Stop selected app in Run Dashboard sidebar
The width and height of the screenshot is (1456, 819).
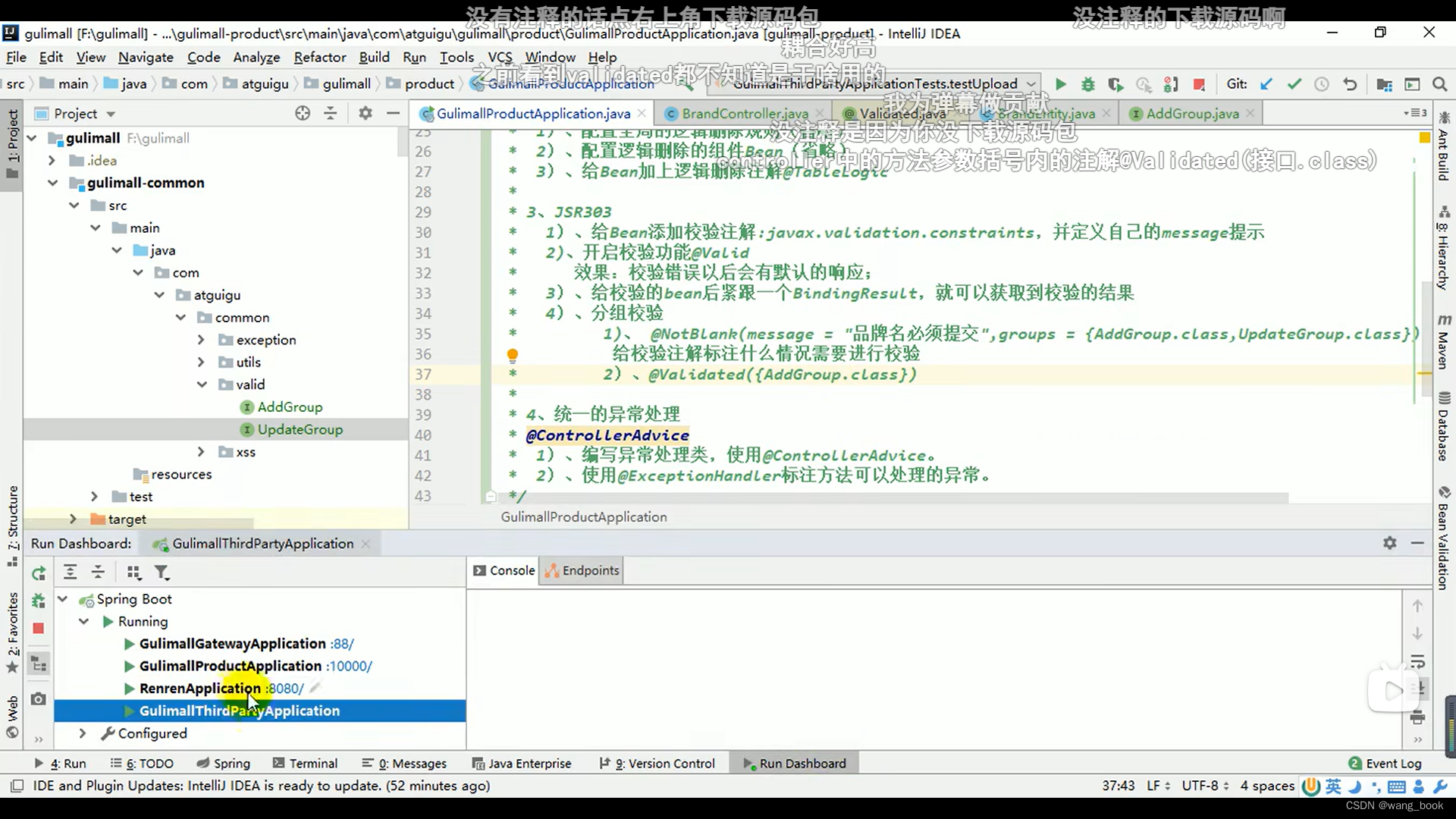coord(39,628)
